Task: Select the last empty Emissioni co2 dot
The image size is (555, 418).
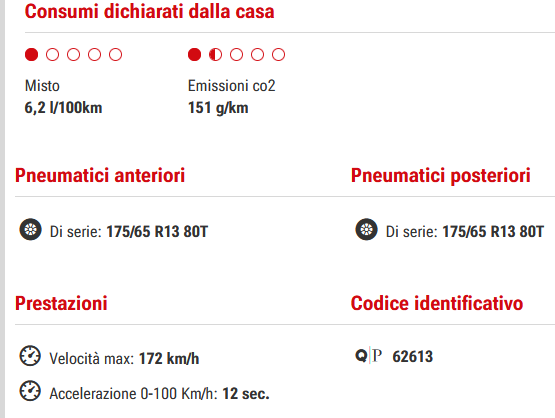Action: [278, 55]
